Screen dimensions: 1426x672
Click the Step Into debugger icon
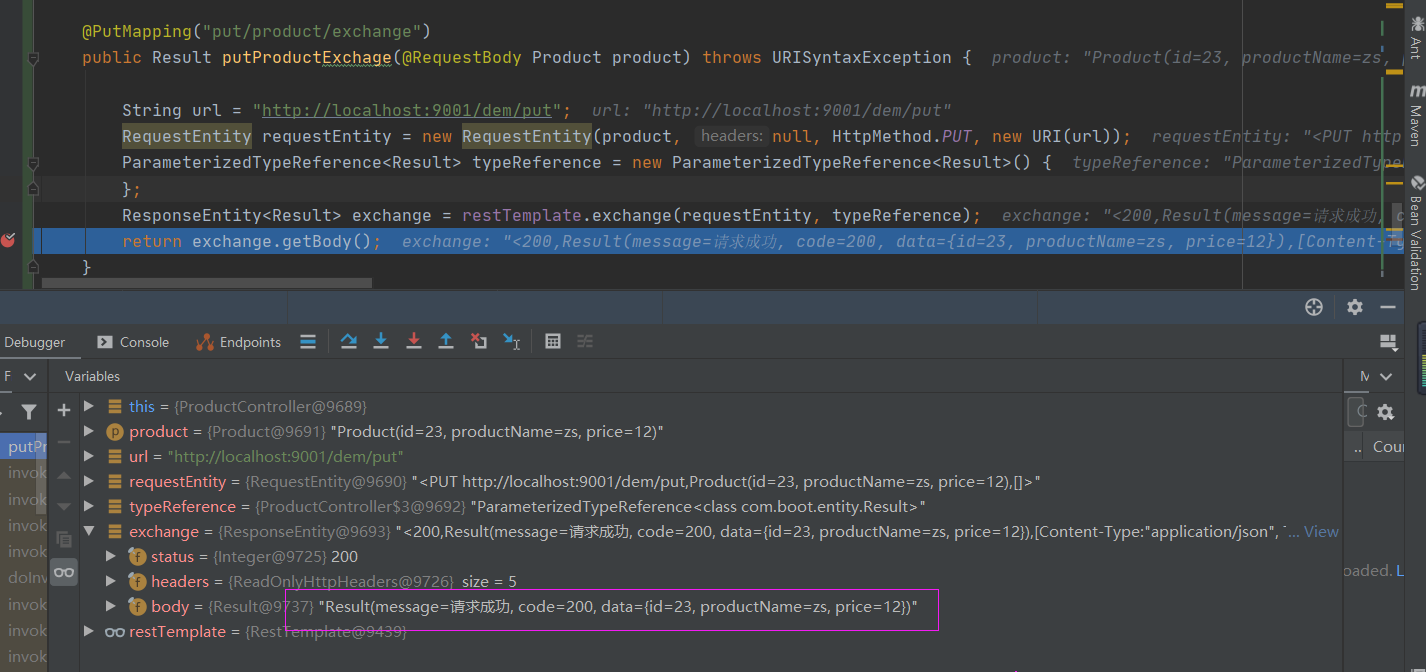[x=380, y=342]
